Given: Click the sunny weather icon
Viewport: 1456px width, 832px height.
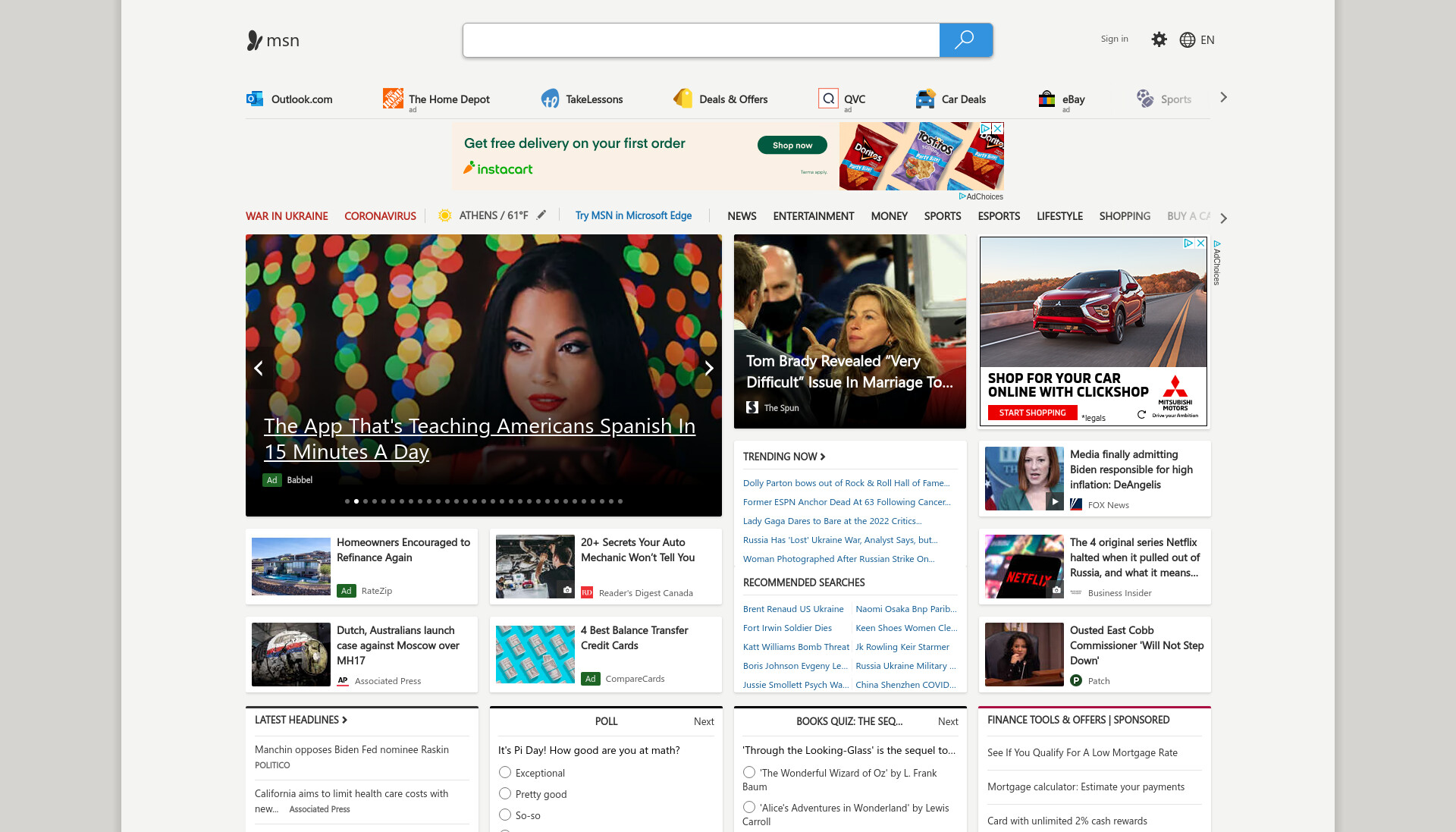Looking at the screenshot, I should coord(445,215).
